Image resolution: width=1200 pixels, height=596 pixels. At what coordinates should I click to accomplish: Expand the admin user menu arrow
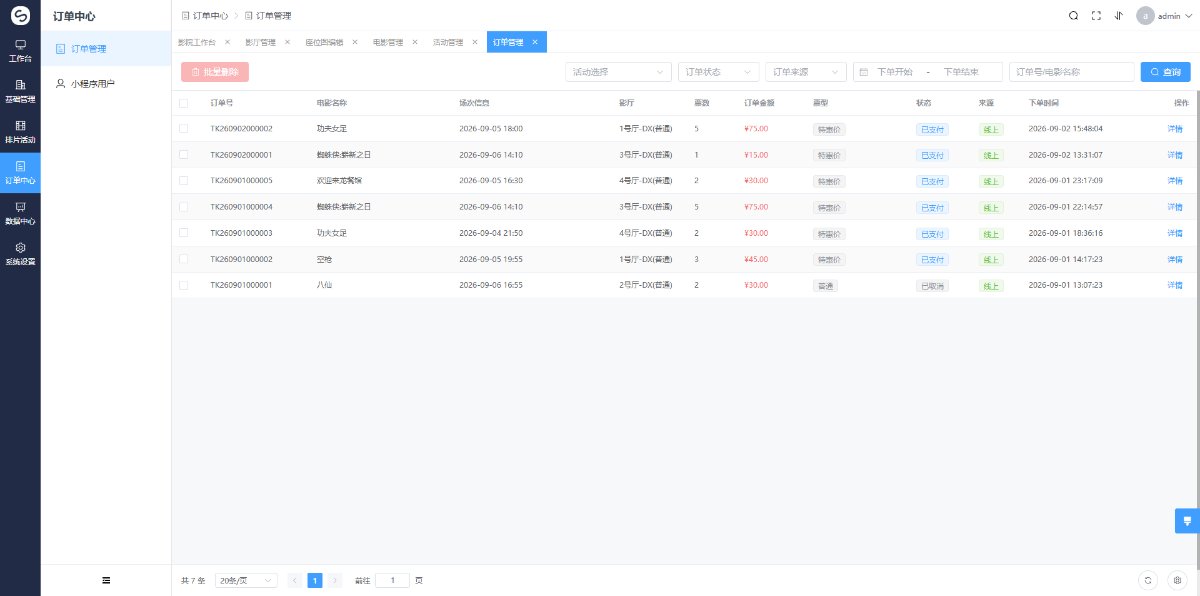1189,16
